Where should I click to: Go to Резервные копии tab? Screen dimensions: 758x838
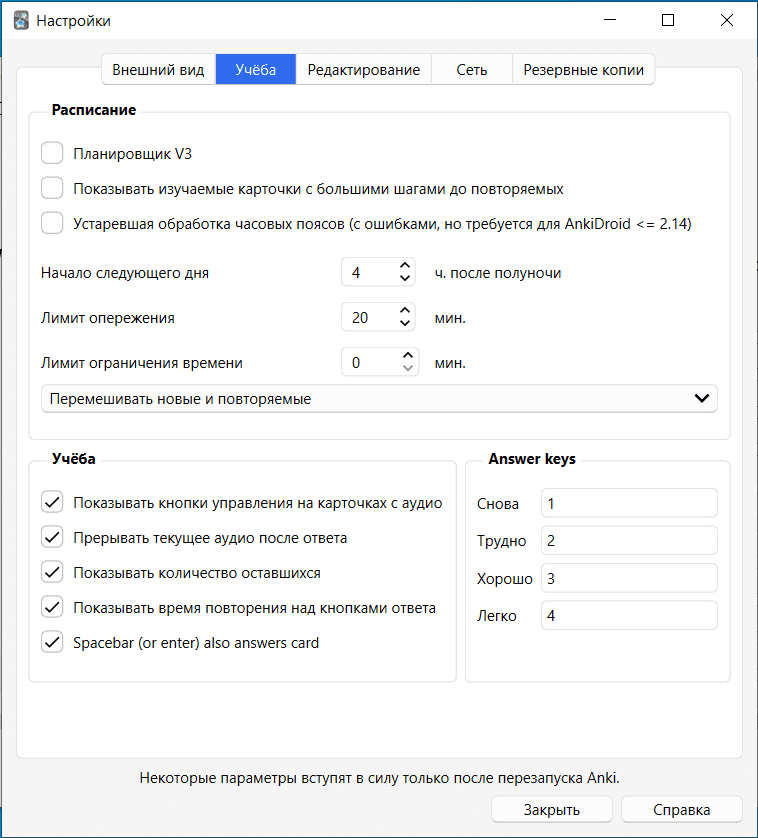coord(584,70)
